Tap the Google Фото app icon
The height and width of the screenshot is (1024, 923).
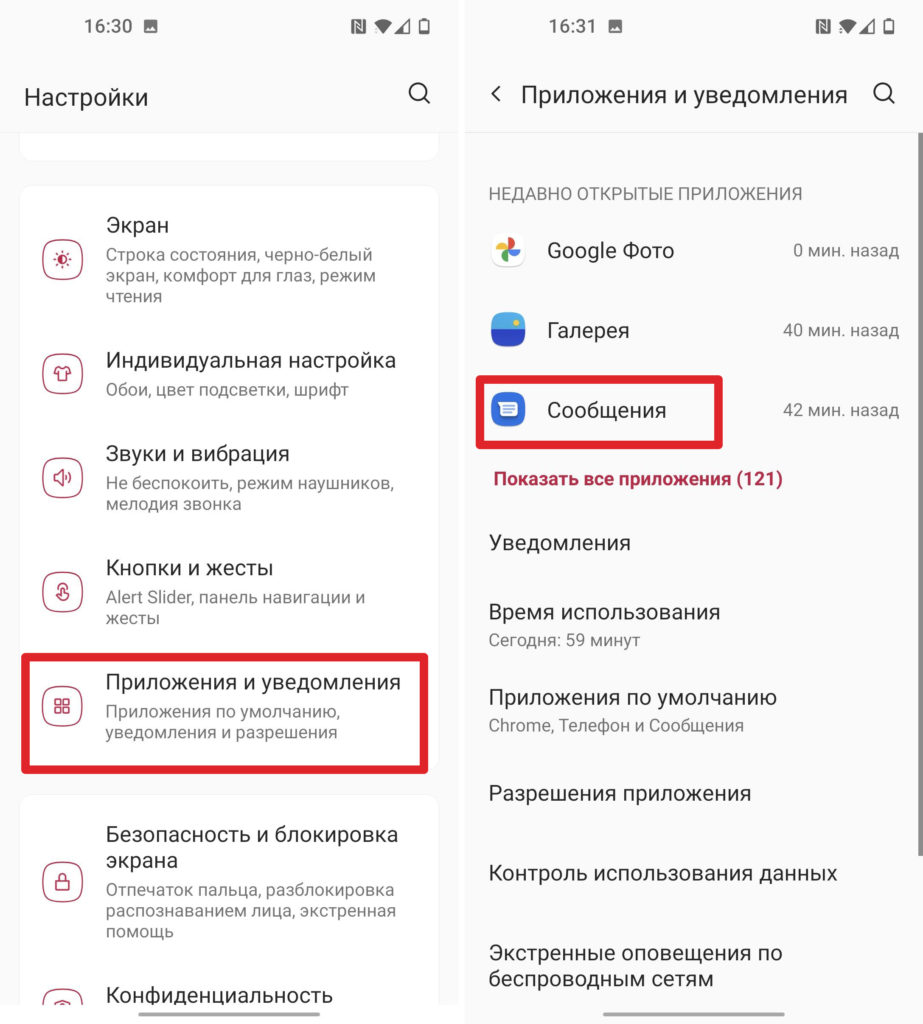click(508, 250)
